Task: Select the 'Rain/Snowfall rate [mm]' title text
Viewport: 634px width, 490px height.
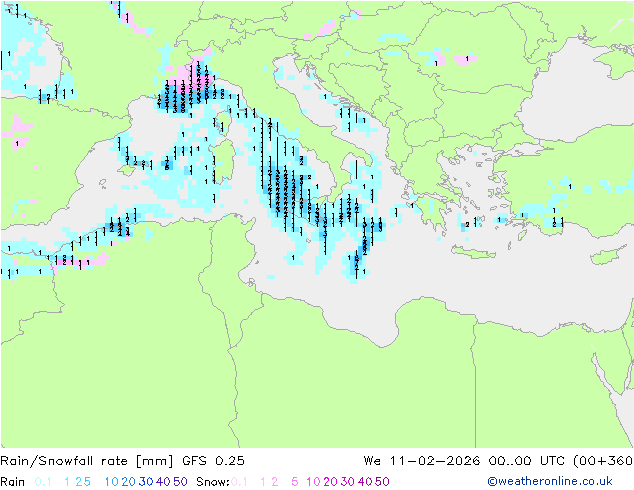Action: click(87, 461)
